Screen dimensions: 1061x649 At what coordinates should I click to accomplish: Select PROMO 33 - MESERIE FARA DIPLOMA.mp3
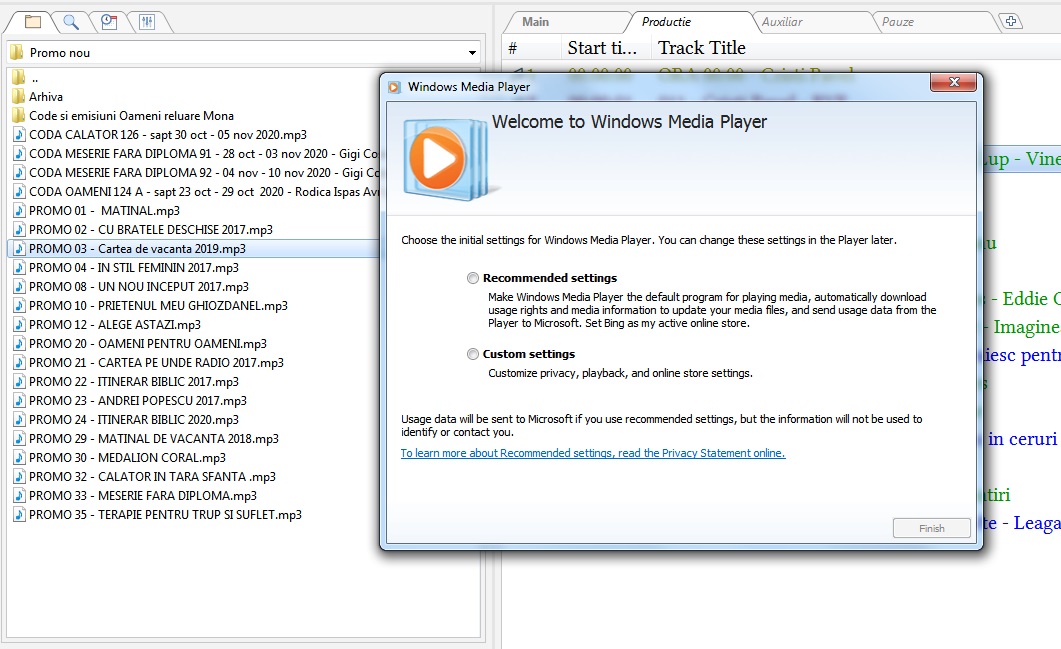coord(143,495)
